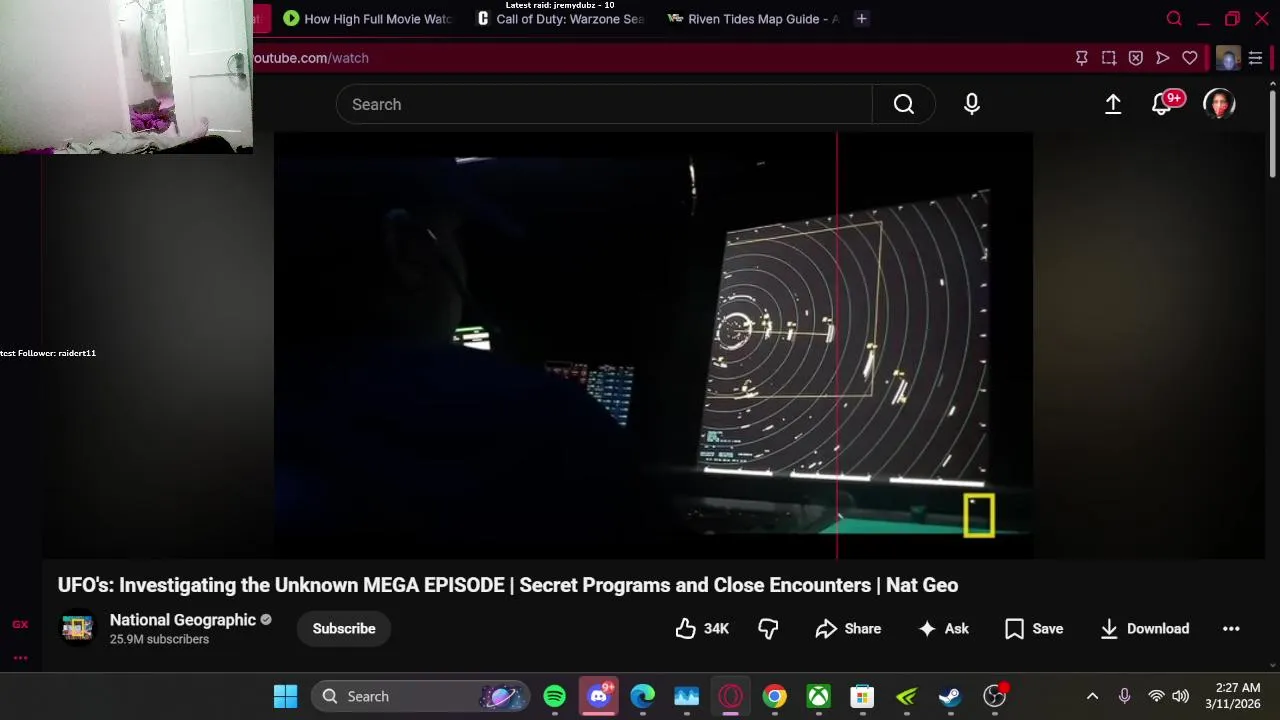Open NVIDIA app from the taskbar
The width and height of the screenshot is (1280, 720).
pos(906,696)
